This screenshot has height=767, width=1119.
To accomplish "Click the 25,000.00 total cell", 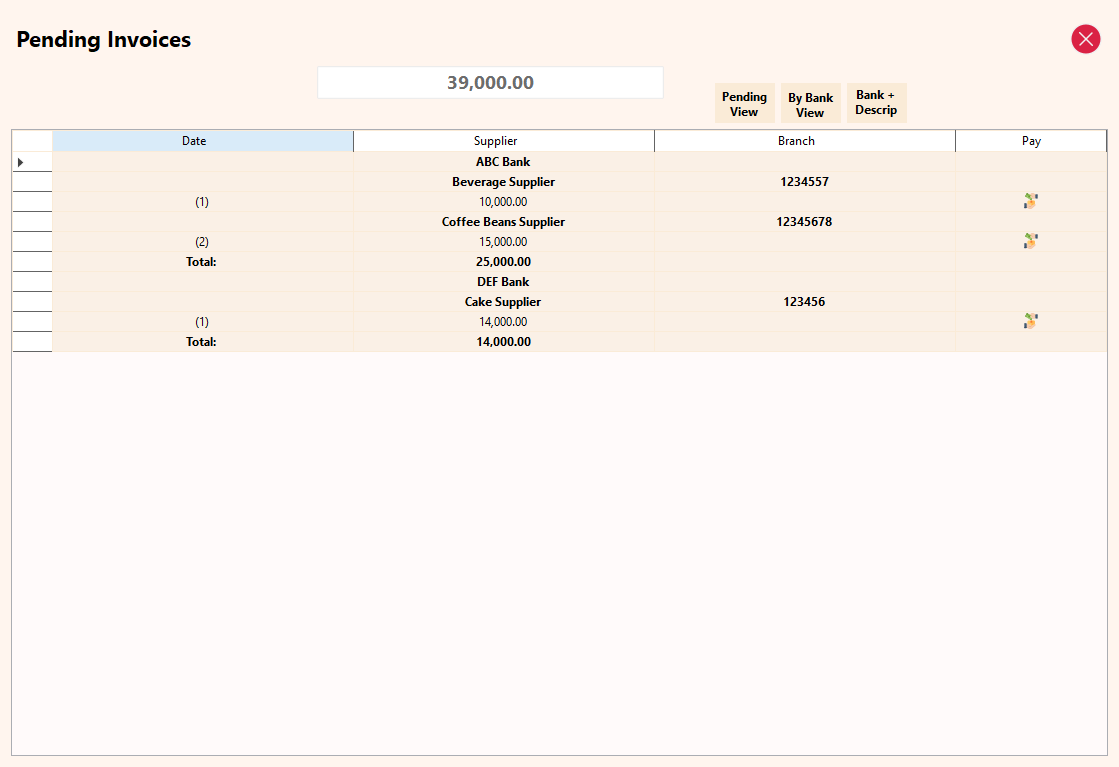I will point(503,262).
